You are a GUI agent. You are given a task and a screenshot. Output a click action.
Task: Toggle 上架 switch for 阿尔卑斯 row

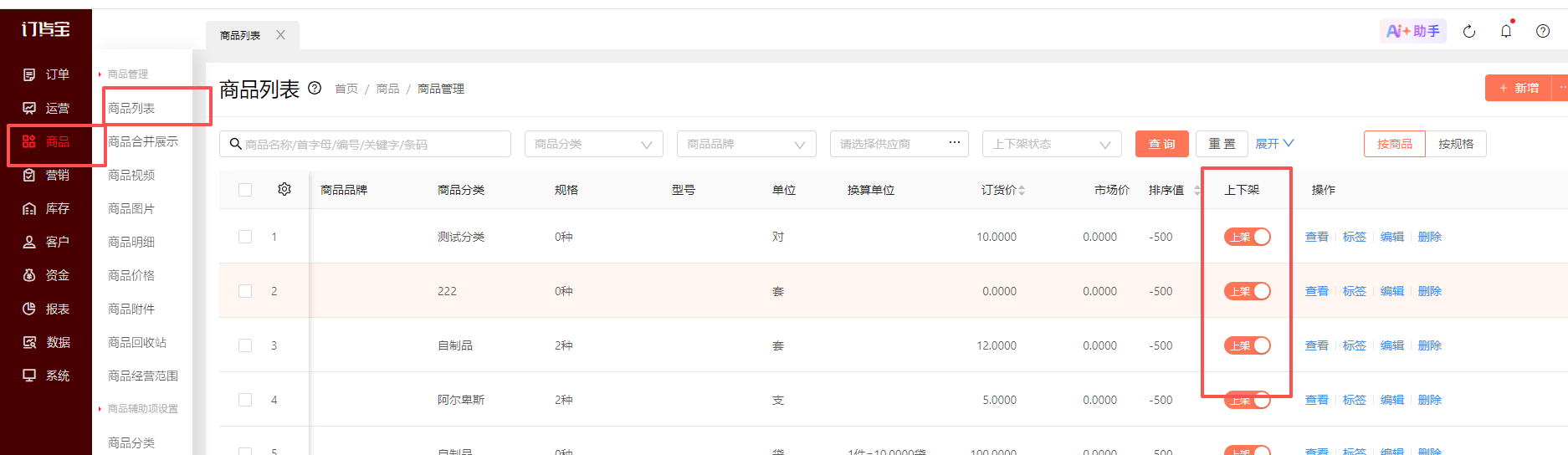pos(1248,400)
